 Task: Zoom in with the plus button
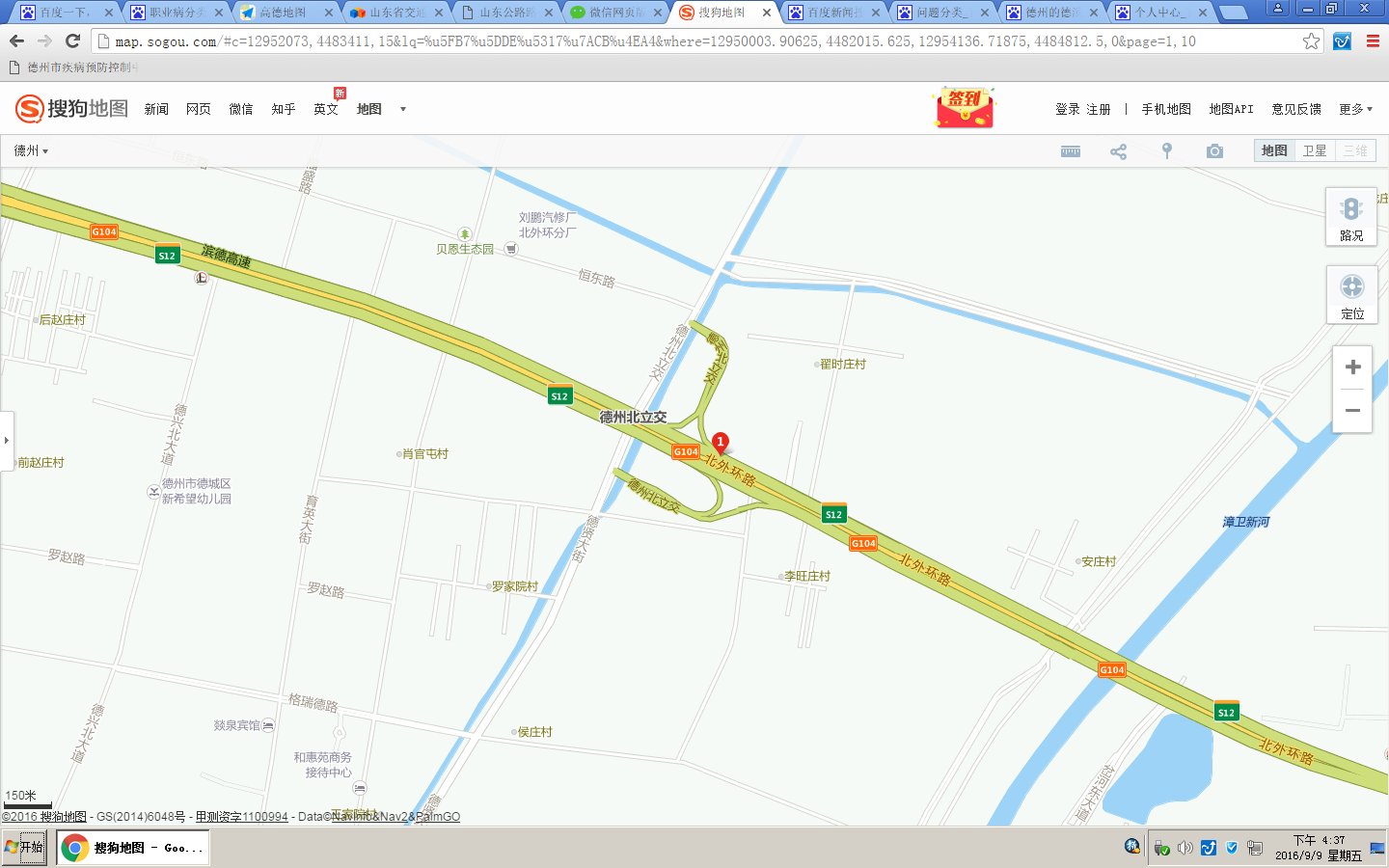[x=1352, y=367]
